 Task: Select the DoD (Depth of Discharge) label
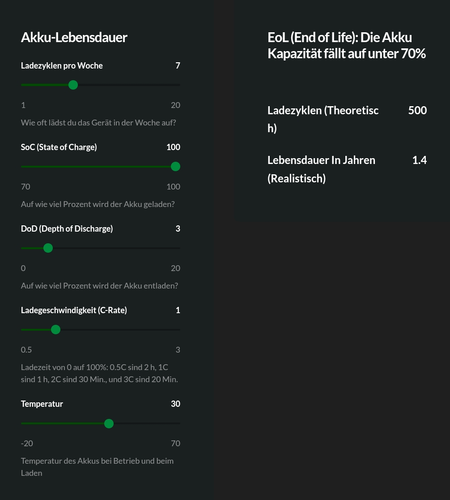pyautogui.click(x=67, y=229)
